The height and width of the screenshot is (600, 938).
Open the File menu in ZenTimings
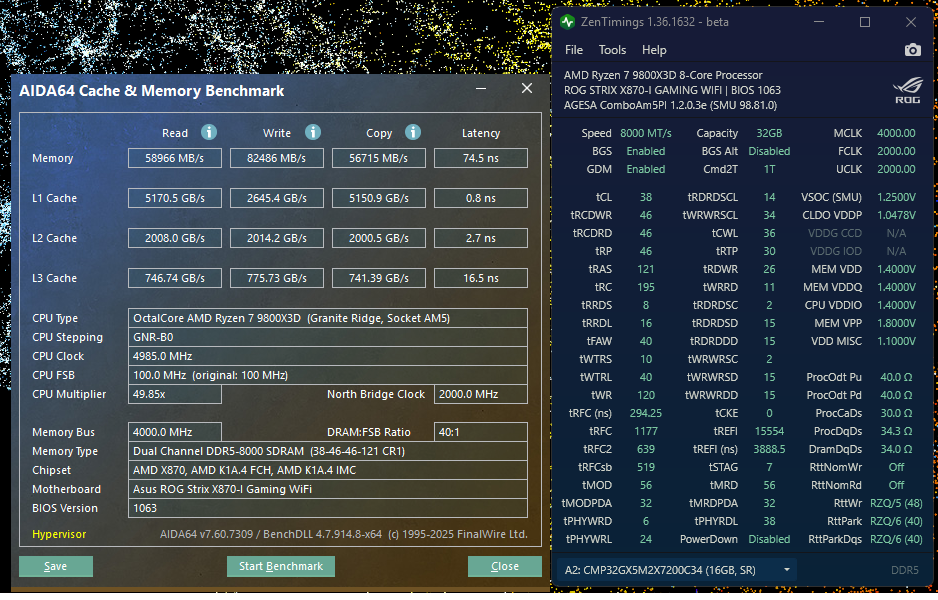pos(574,50)
